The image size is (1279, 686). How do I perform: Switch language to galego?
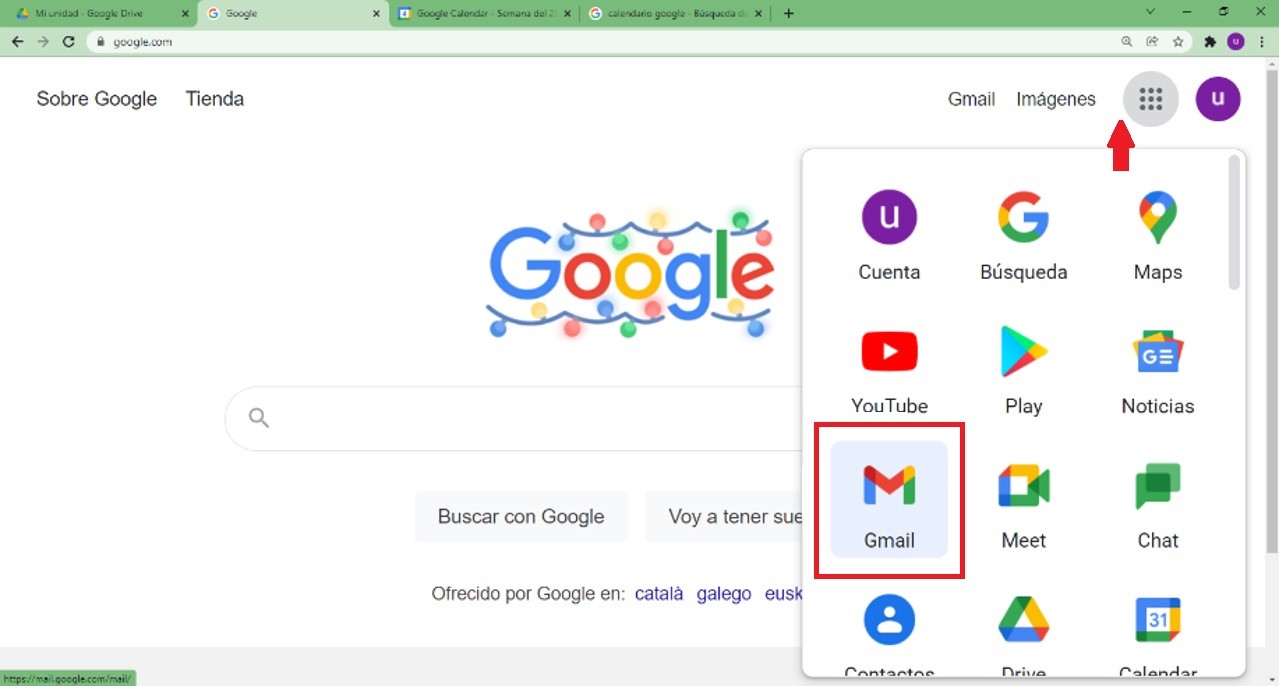tap(724, 594)
